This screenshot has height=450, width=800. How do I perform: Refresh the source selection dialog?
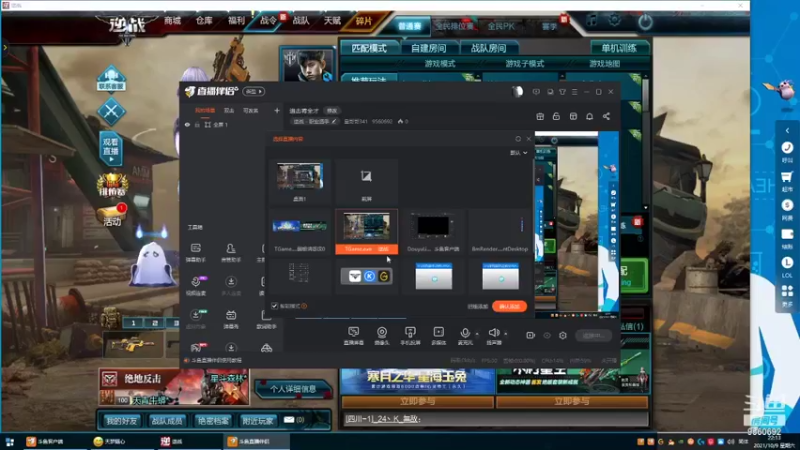[x=518, y=139]
